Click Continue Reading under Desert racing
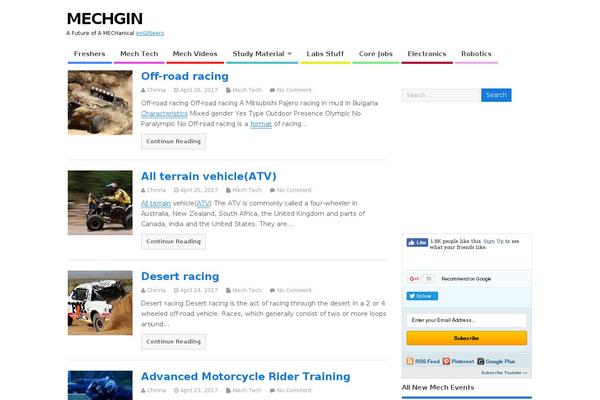This screenshot has width=600, height=400. (x=173, y=341)
